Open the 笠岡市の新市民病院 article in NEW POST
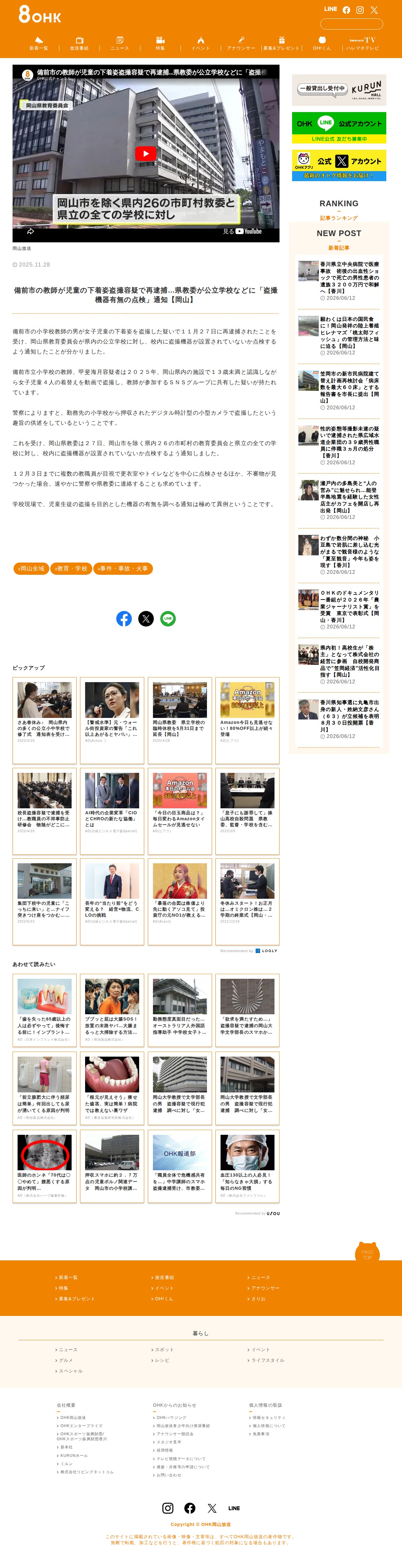The image size is (402, 1568). [339, 390]
